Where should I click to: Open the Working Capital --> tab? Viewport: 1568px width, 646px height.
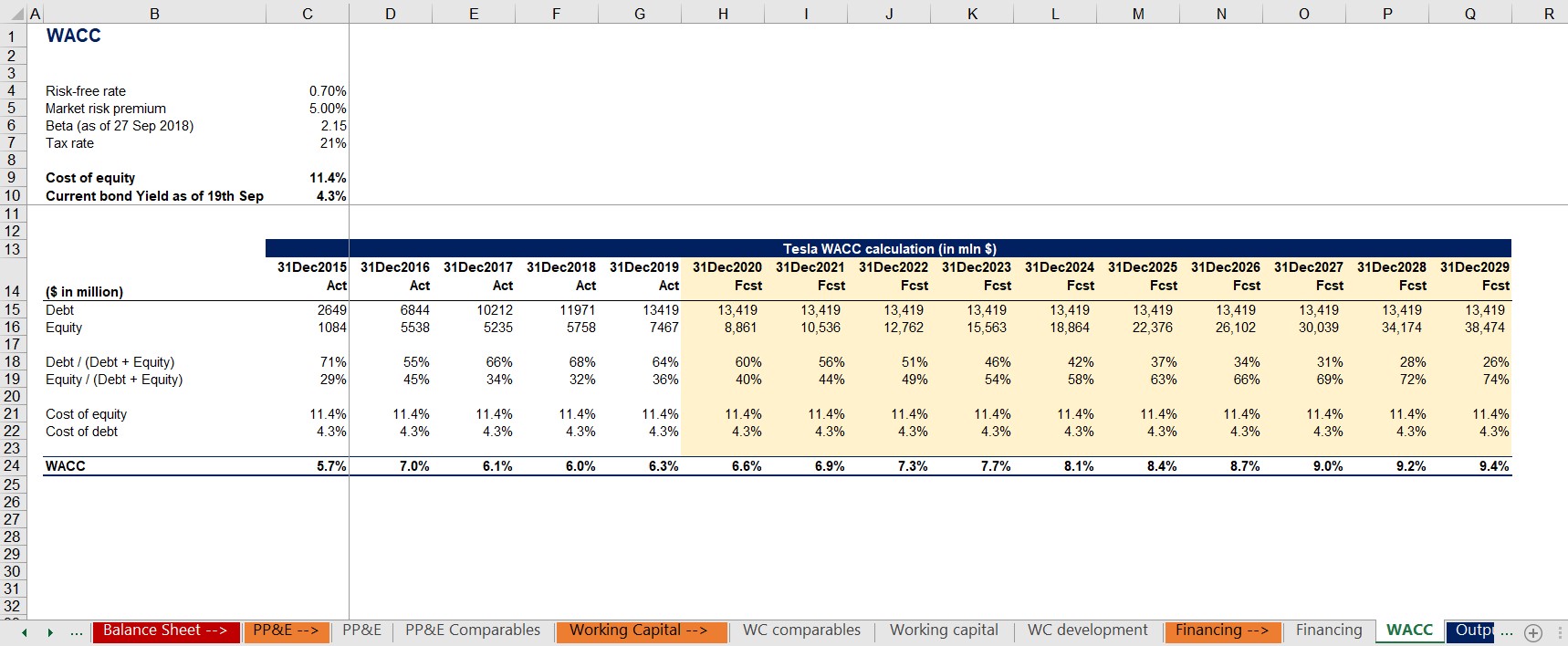click(641, 631)
